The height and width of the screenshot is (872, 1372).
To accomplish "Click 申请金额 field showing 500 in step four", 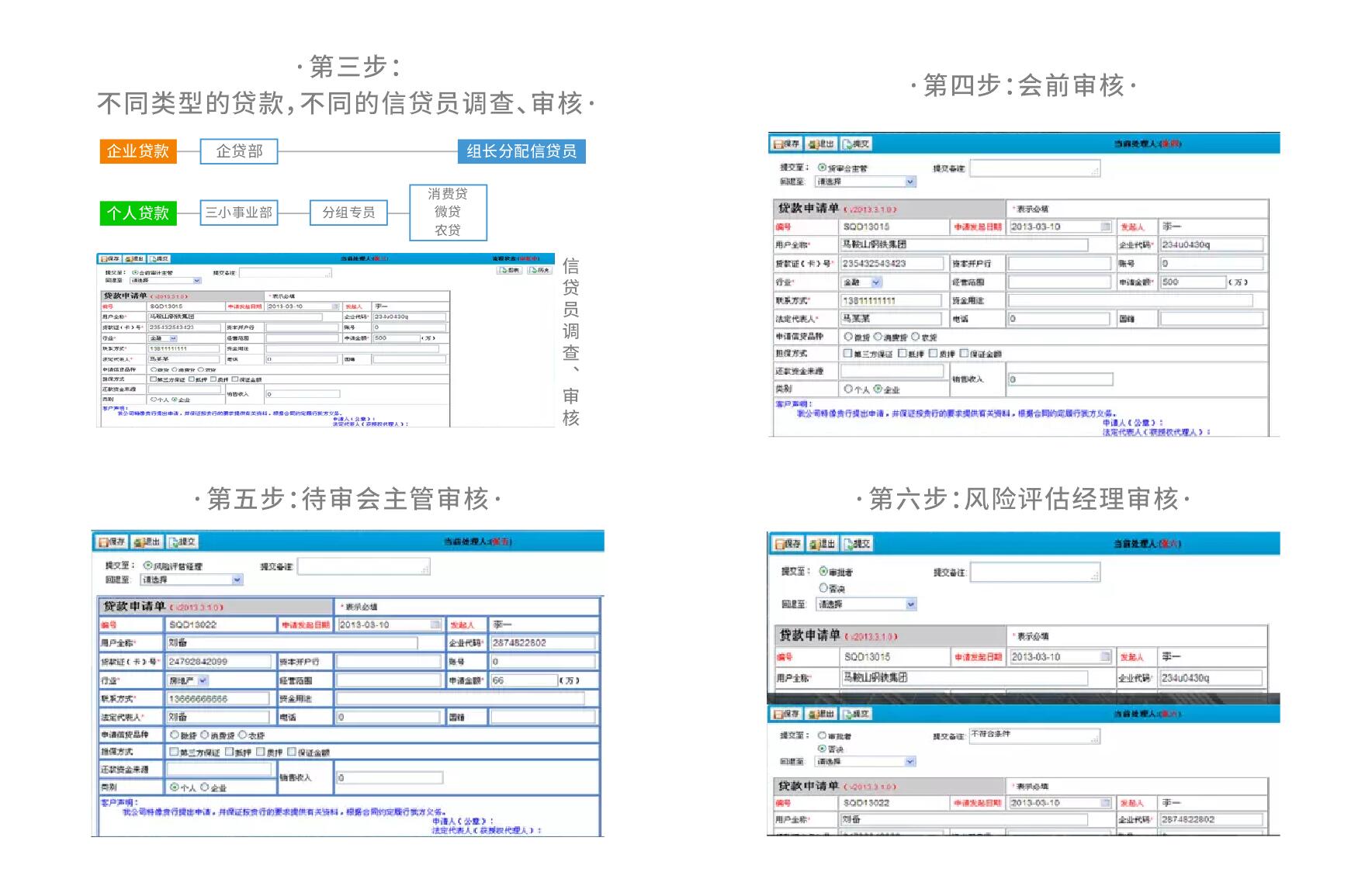I will point(1193,282).
